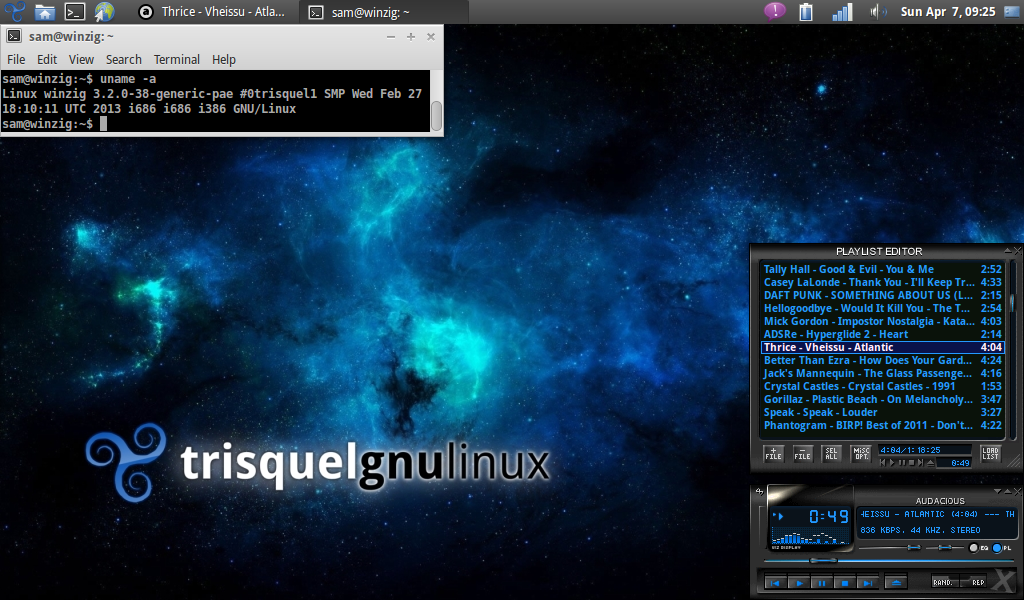The height and width of the screenshot is (600, 1024).
Task: Click mini pause button in Playlist Editor
Action: coord(902,463)
